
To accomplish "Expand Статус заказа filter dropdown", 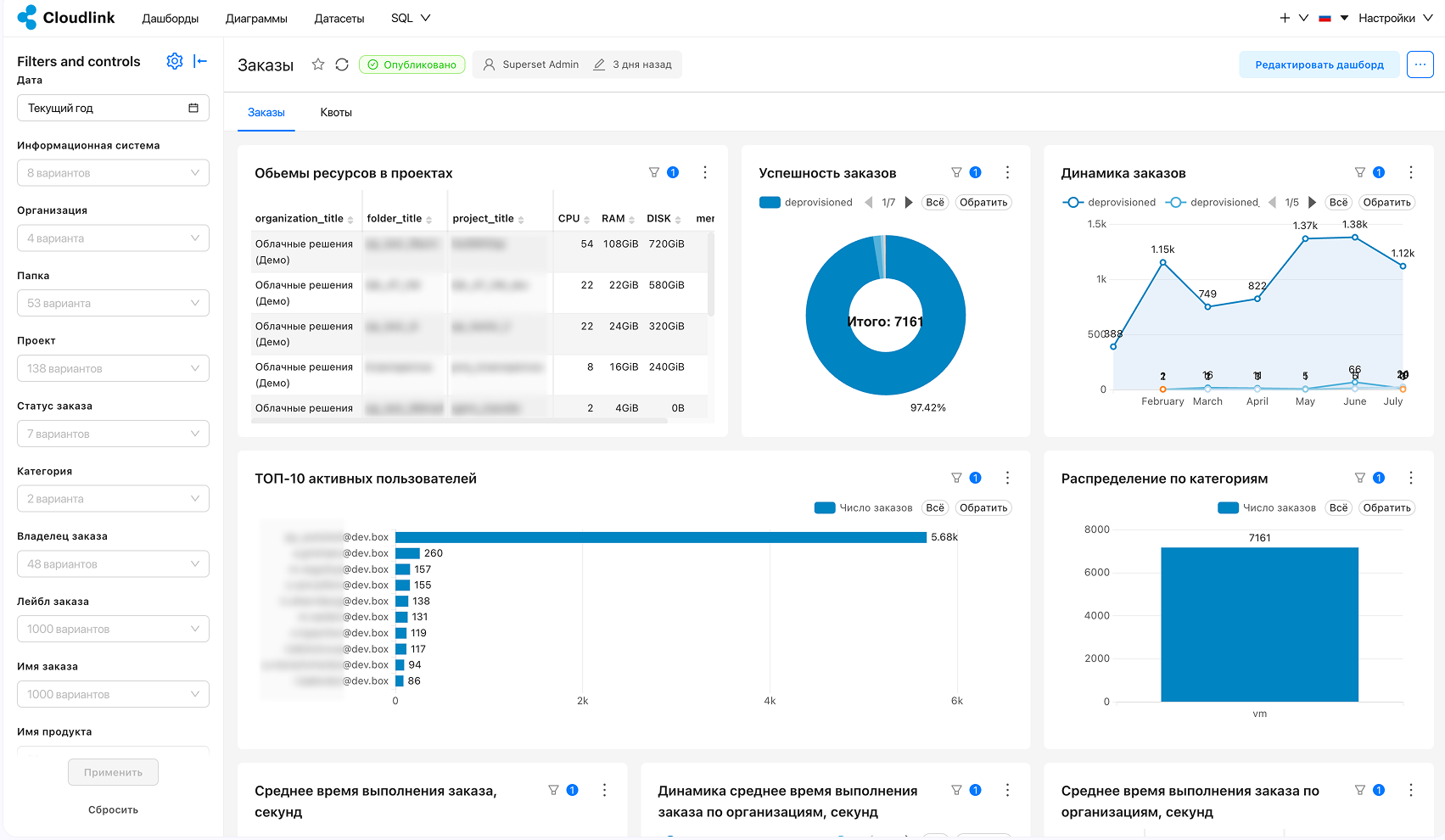I will click(x=113, y=434).
